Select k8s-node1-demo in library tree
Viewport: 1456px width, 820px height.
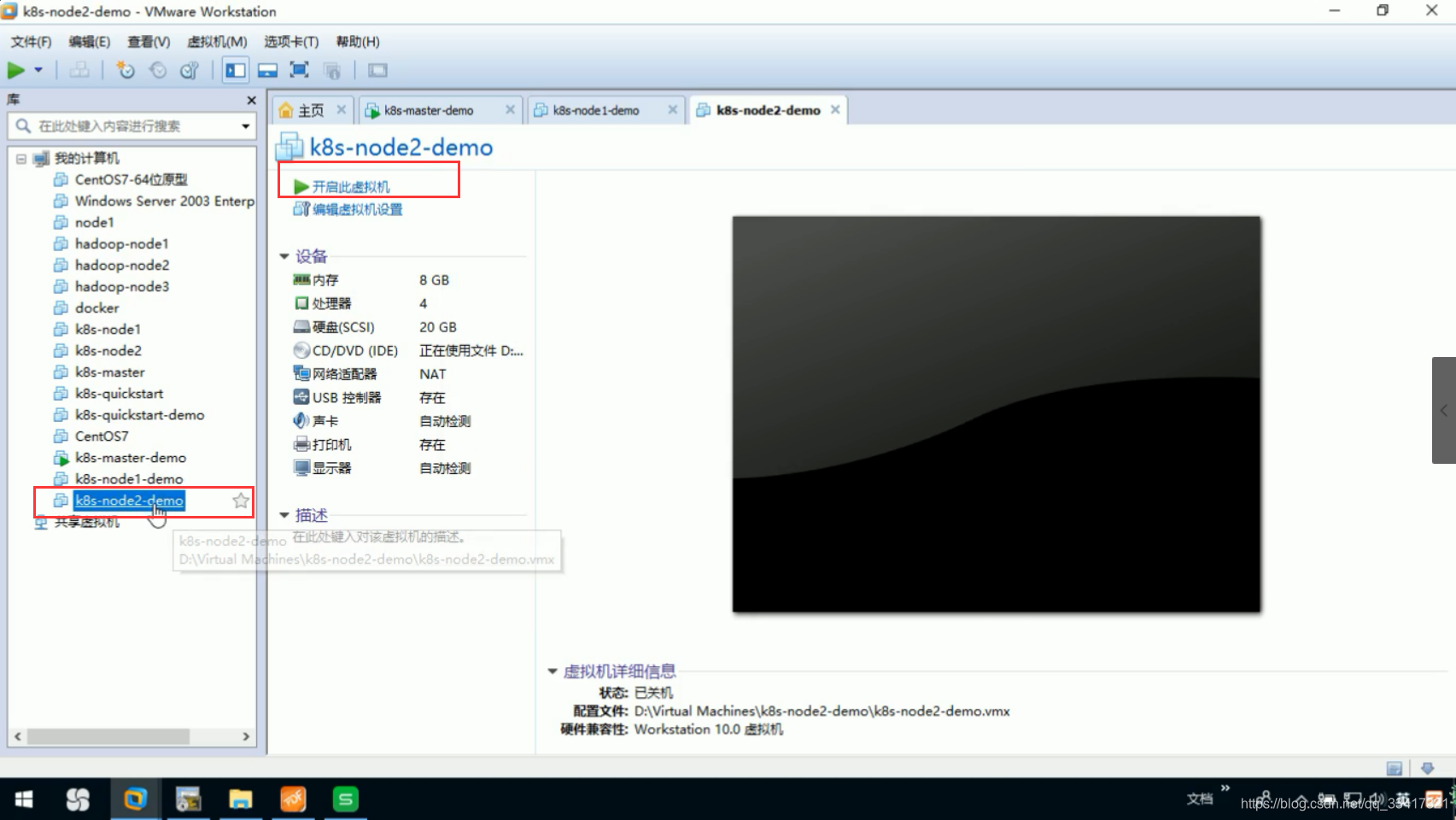coord(128,478)
